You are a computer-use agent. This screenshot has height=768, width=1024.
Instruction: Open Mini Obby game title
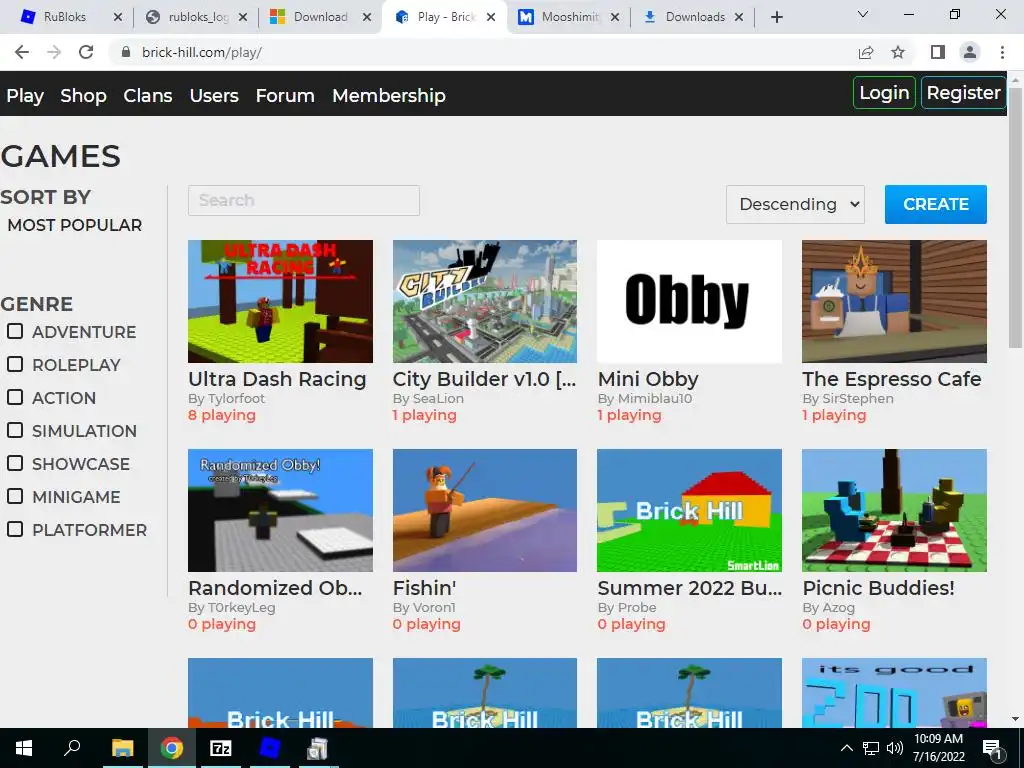(x=648, y=379)
